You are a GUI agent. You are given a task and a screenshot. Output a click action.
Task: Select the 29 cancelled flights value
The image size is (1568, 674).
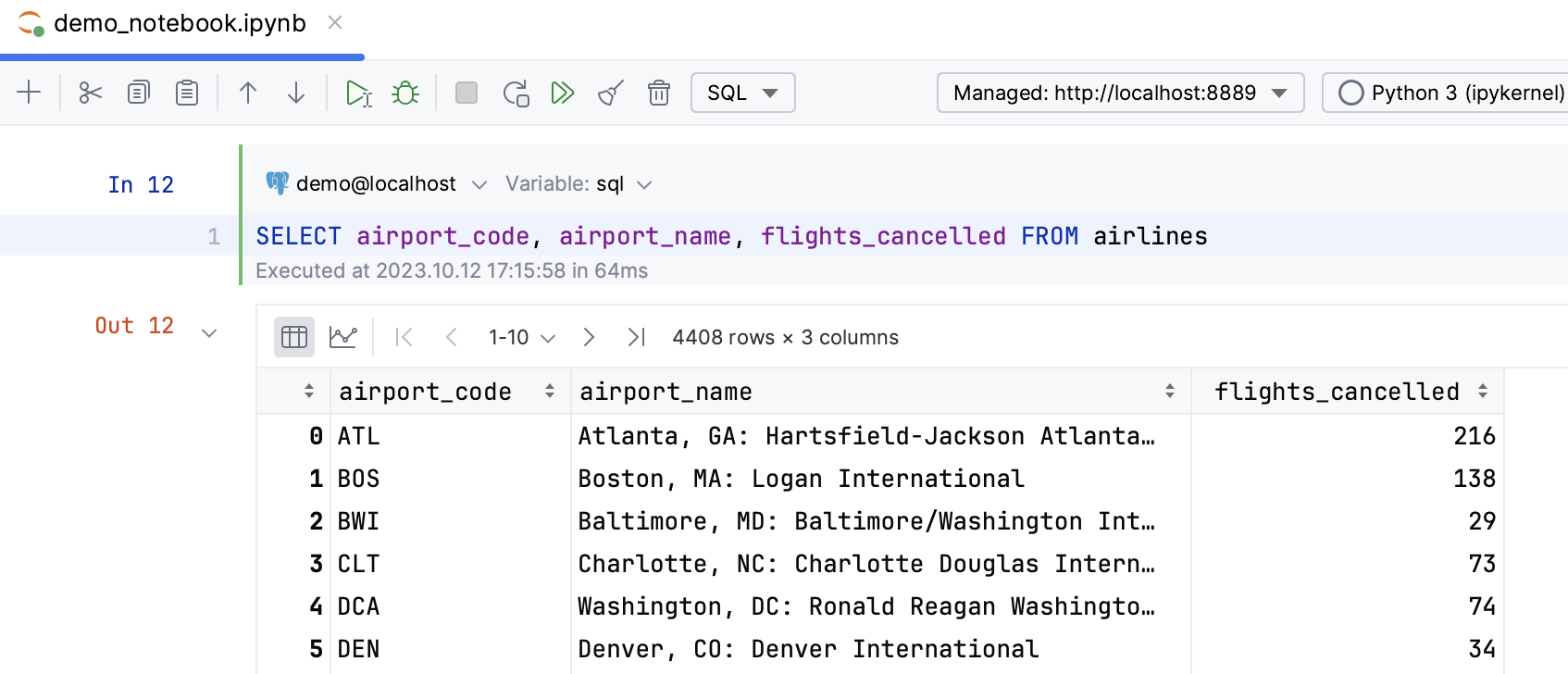click(x=1348, y=521)
